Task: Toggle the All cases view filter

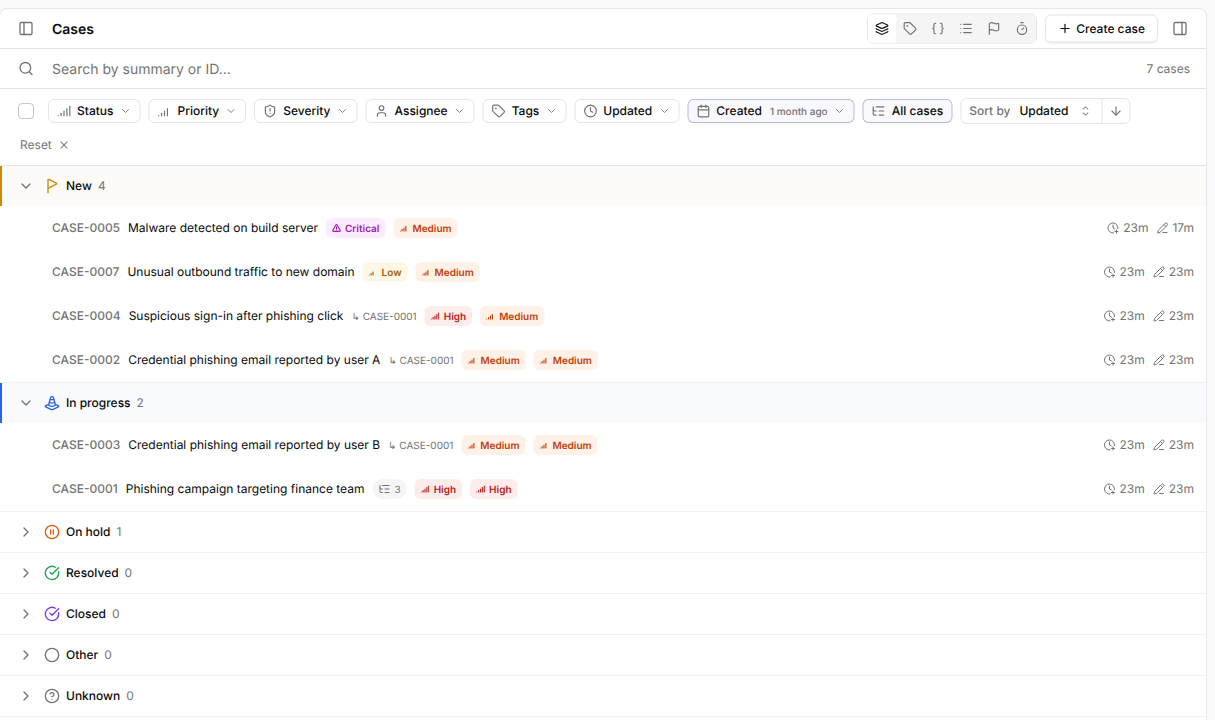Action: coord(907,111)
